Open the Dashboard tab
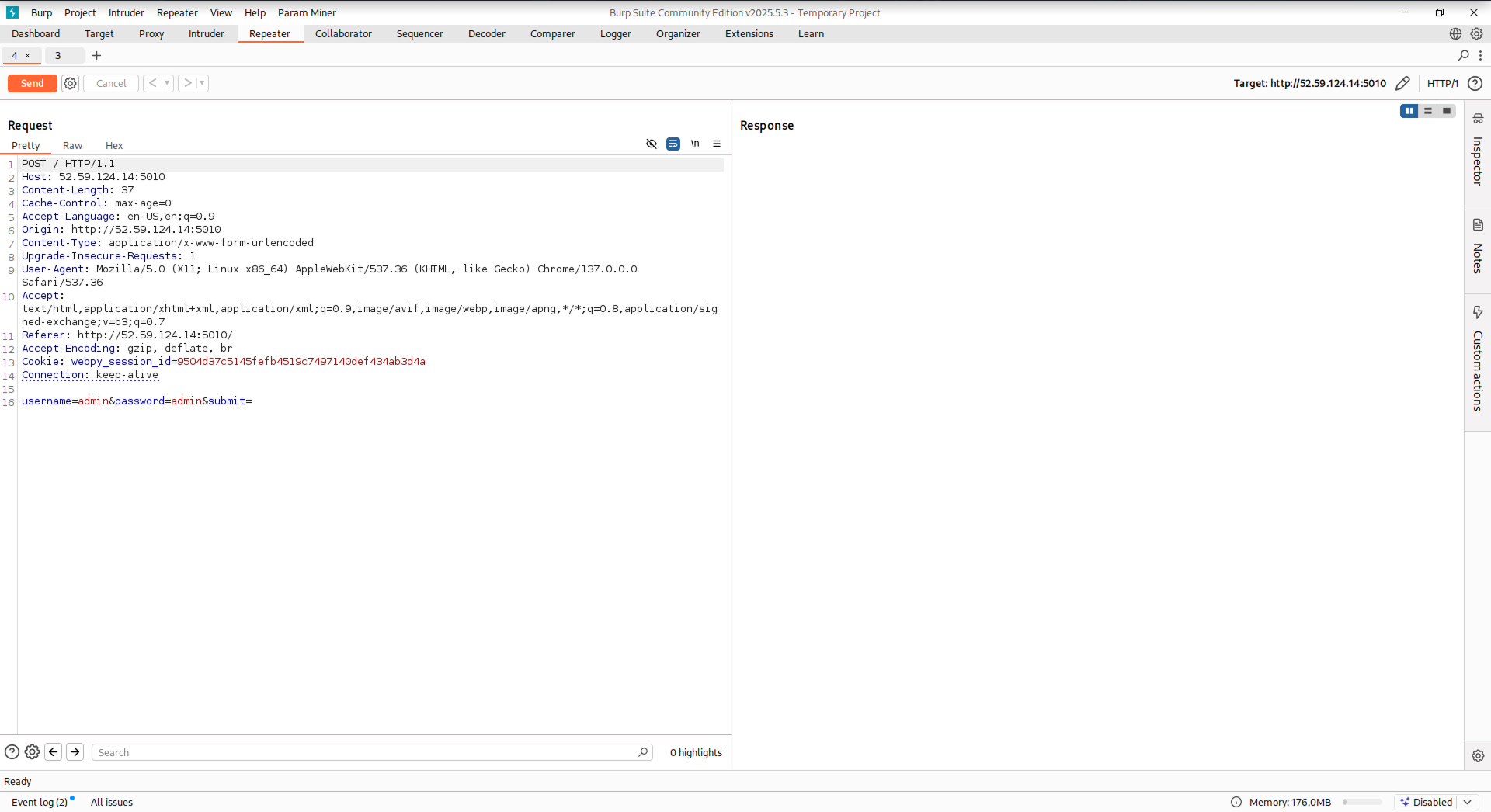The image size is (1491, 812). tap(36, 33)
